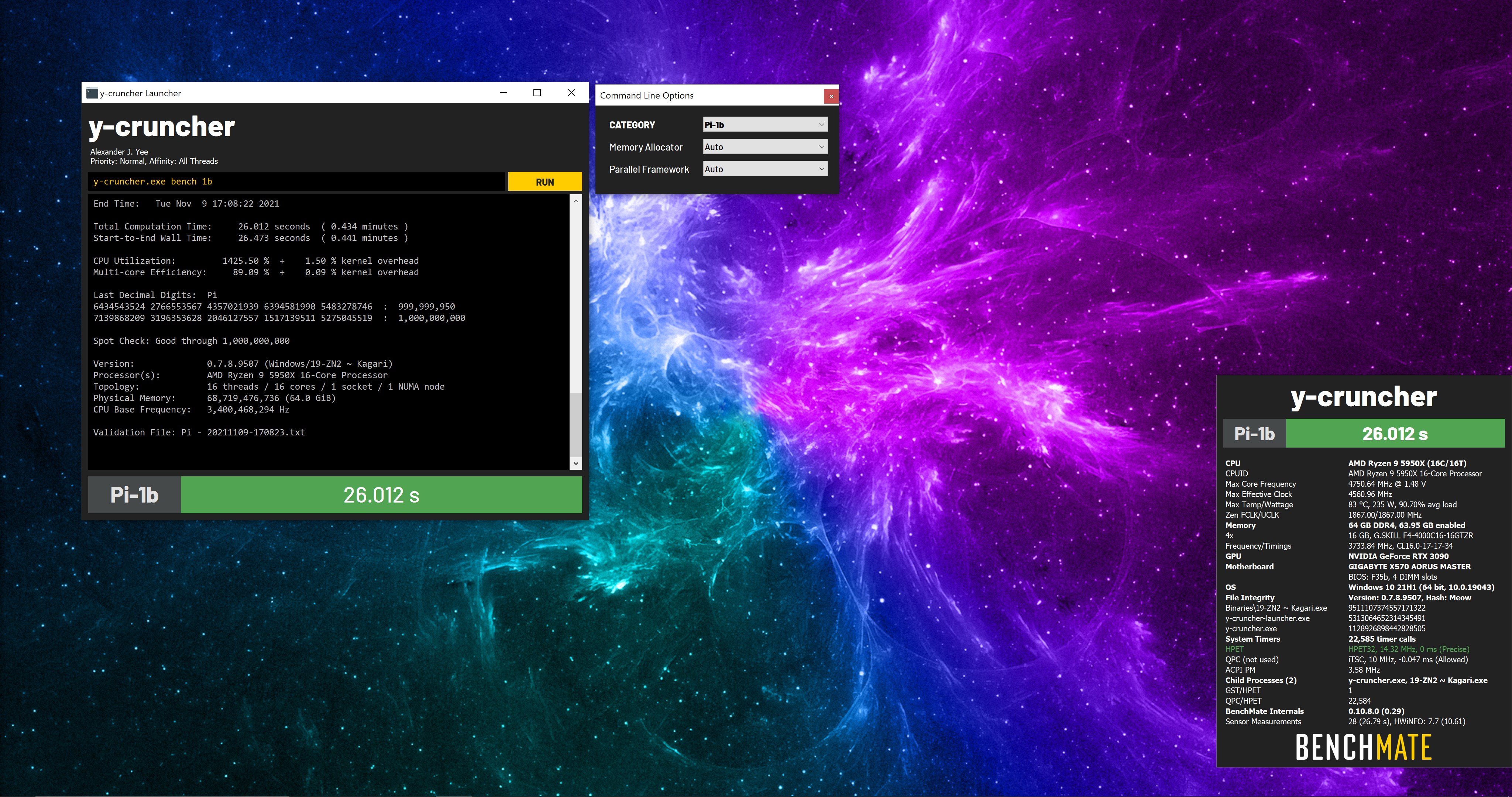Click the NVIDIA GeForce RTX 3090 entry
This screenshot has height=797, width=1512.
tap(1398, 556)
